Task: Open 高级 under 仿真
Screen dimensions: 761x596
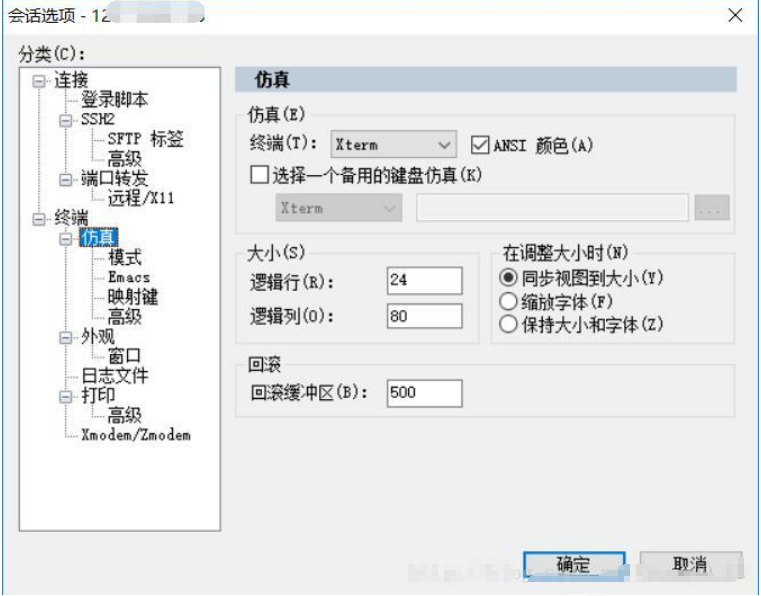Action: click(x=124, y=316)
